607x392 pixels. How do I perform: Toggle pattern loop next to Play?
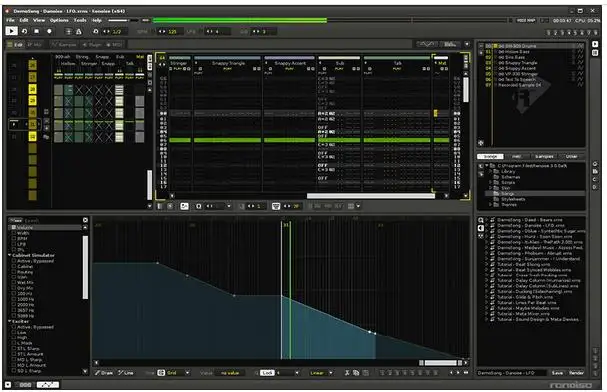point(24,31)
